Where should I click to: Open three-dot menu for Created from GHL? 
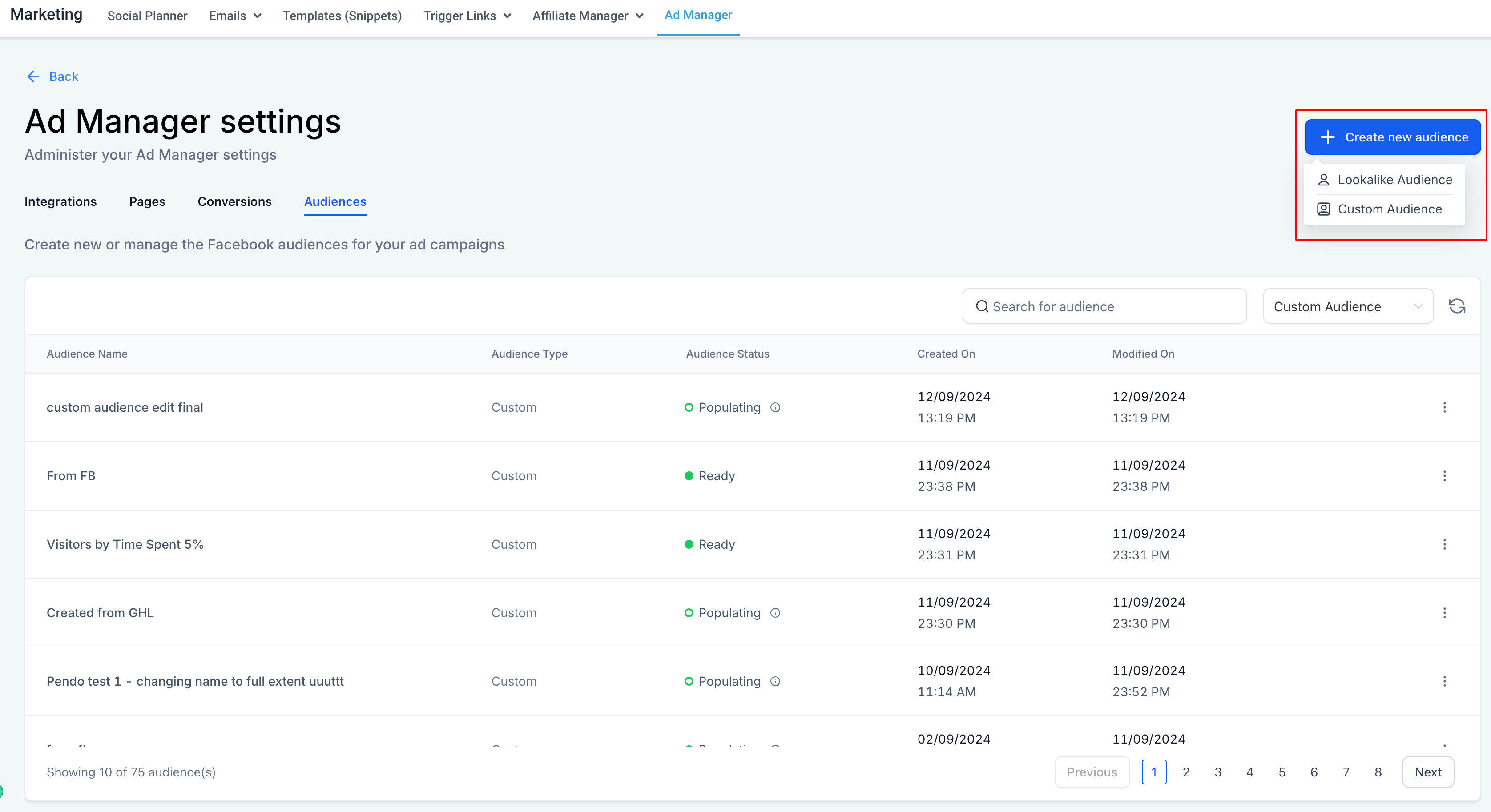1444,612
